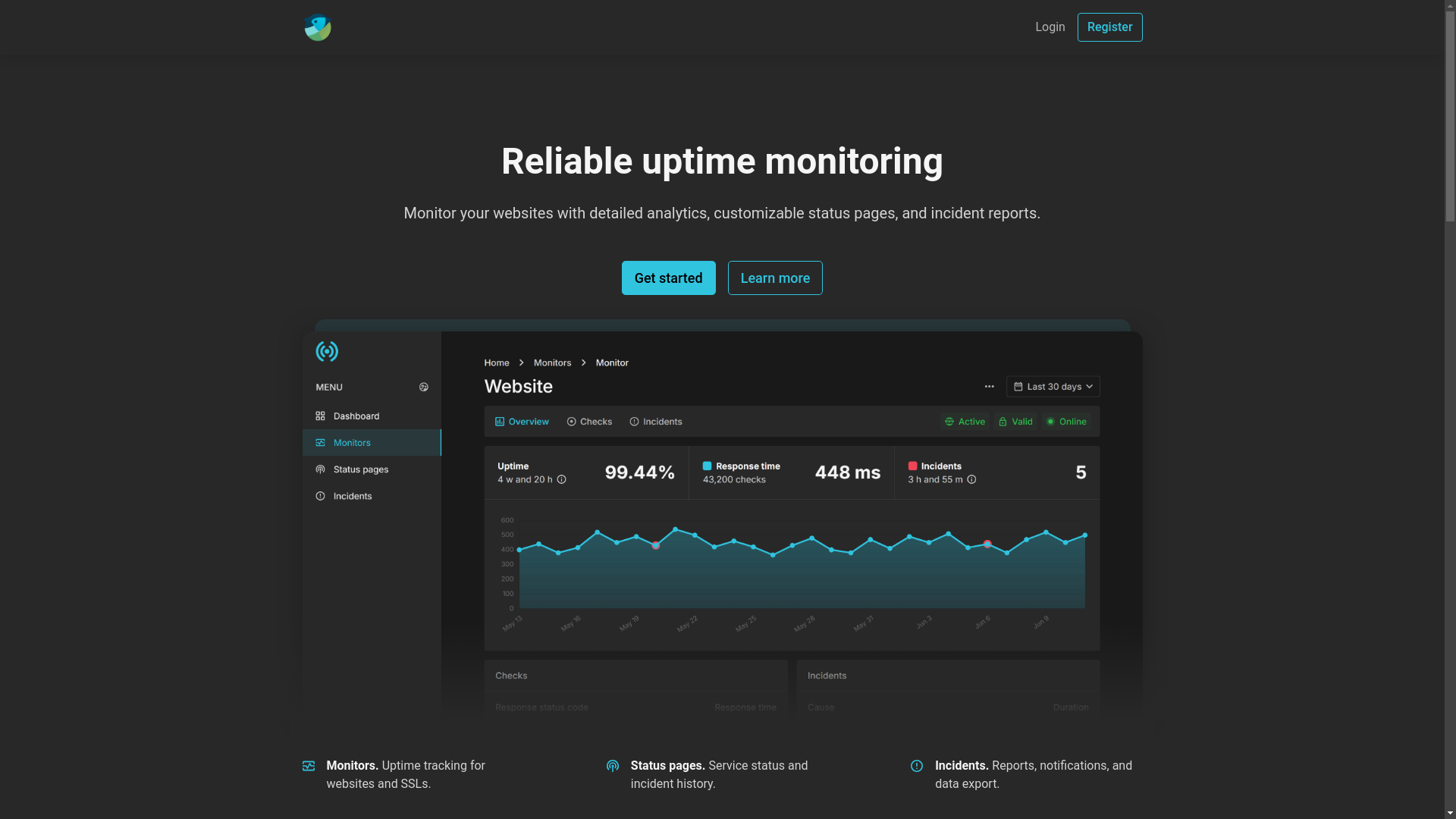Click the Monitors sidebar icon
The width and height of the screenshot is (1456, 819).
click(x=320, y=442)
